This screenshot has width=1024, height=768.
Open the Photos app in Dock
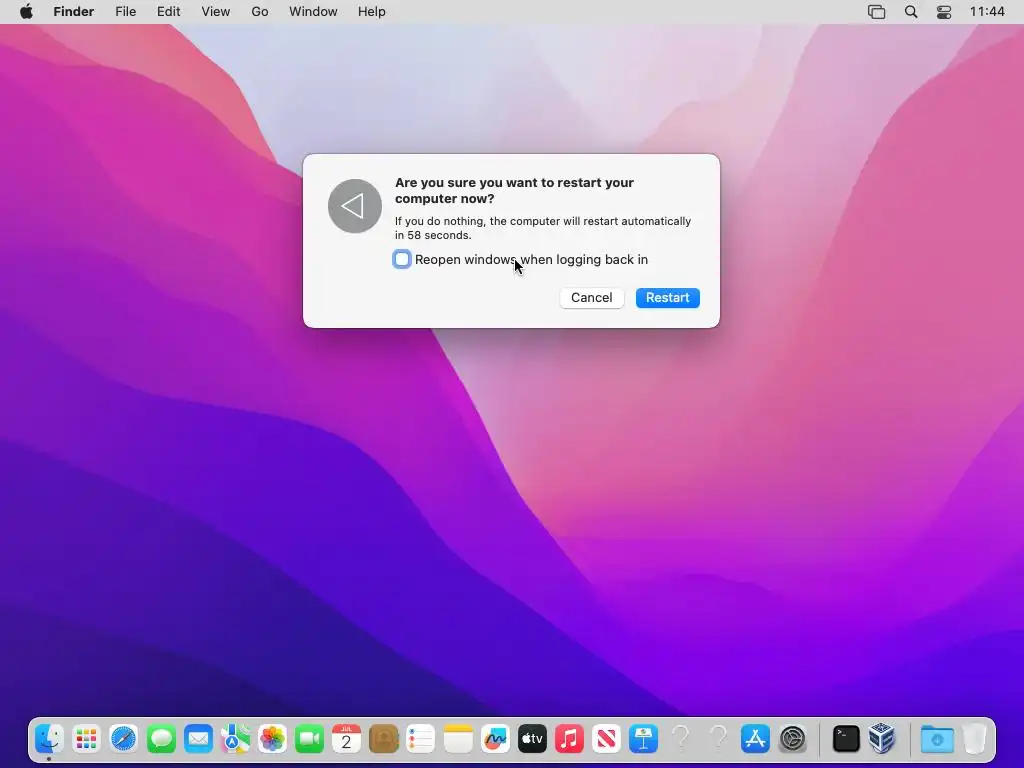[272, 739]
